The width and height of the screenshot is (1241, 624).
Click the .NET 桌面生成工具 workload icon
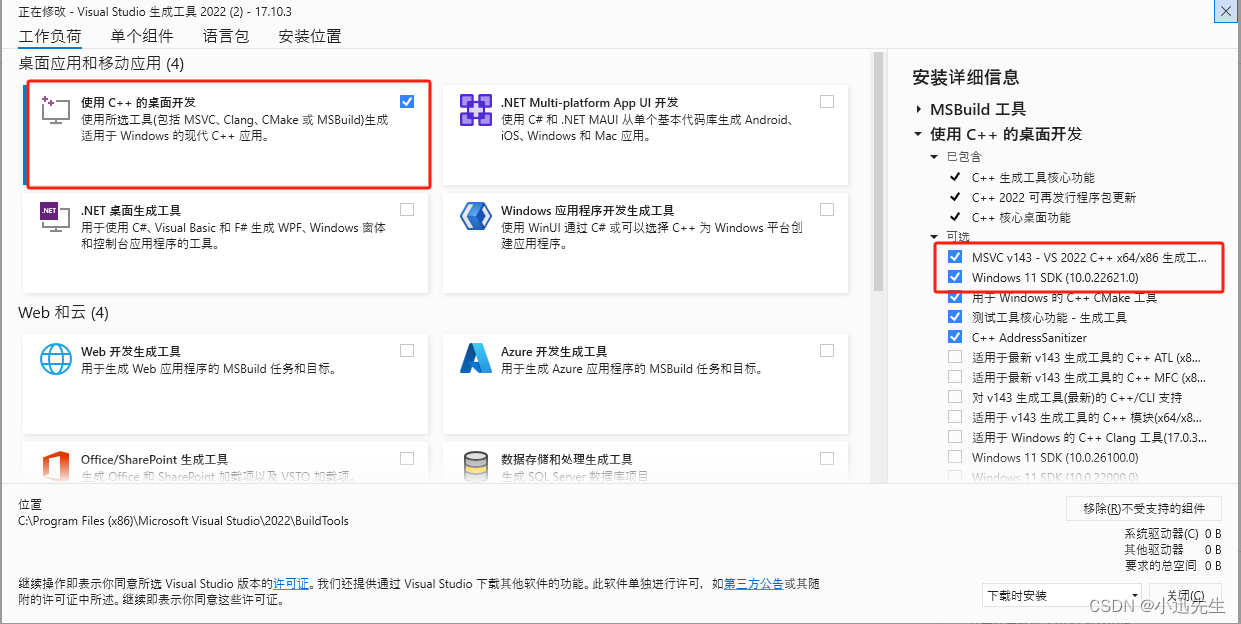tap(55, 217)
